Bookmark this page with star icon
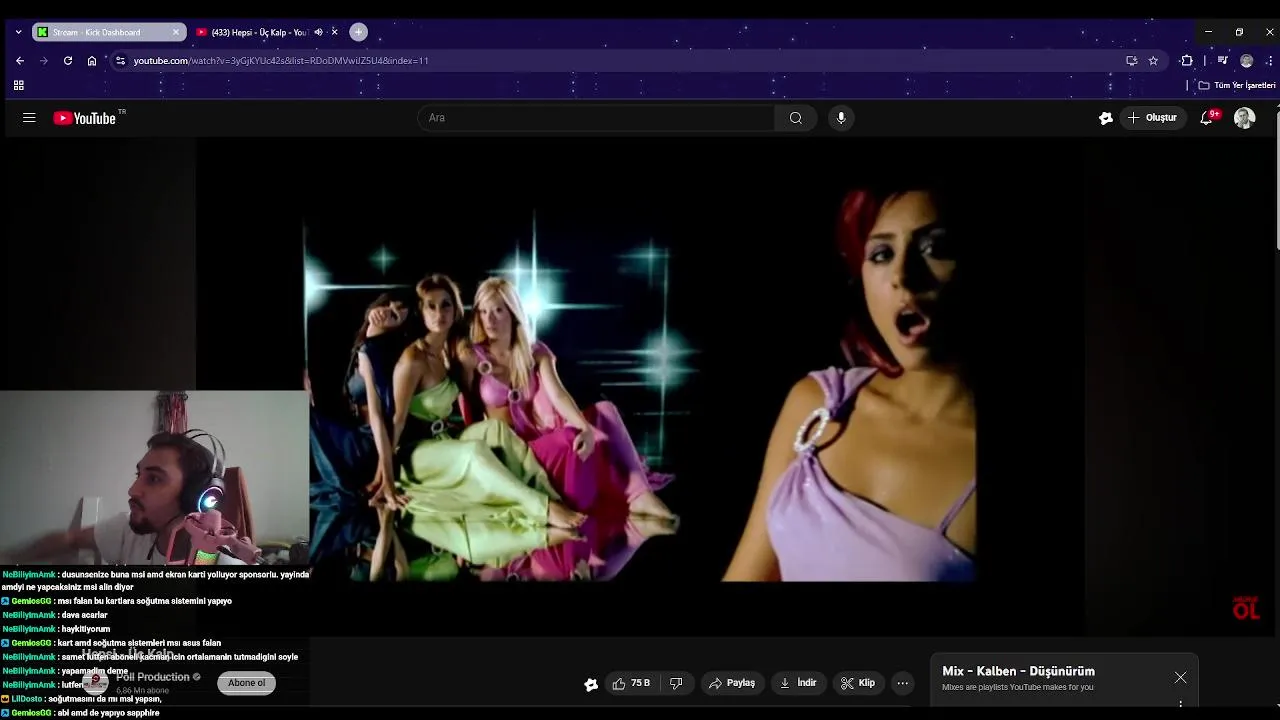1280x720 pixels. pos(1153,60)
